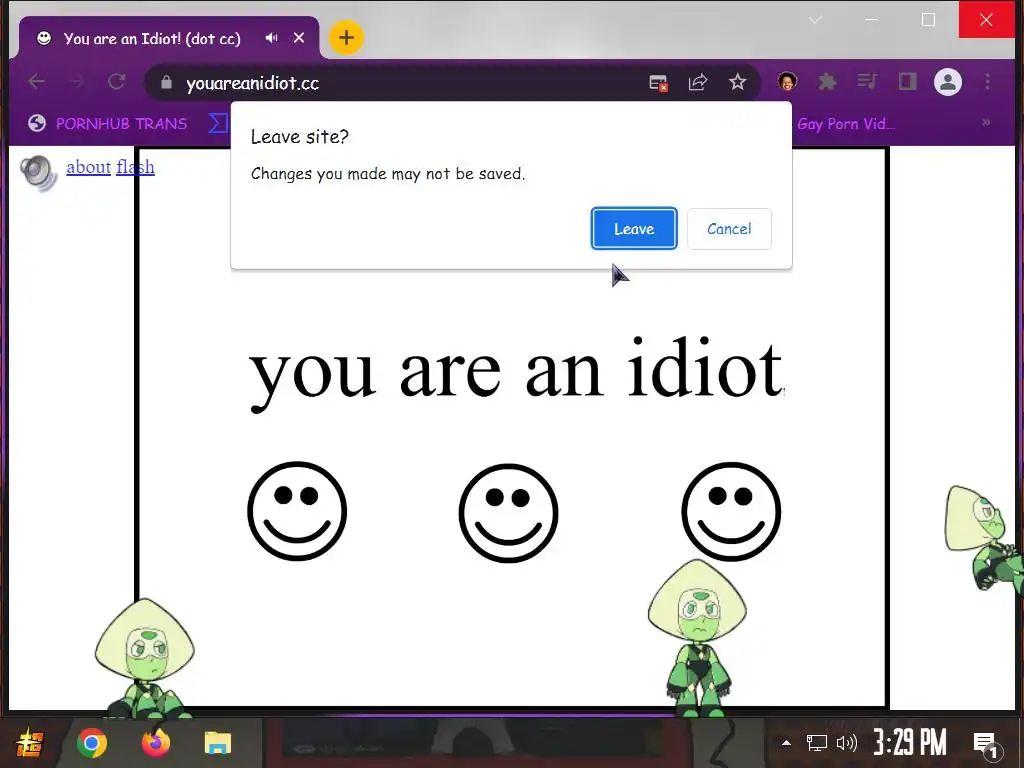Open the blue sigma-icon bookmark on the bar

[x=218, y=123]
